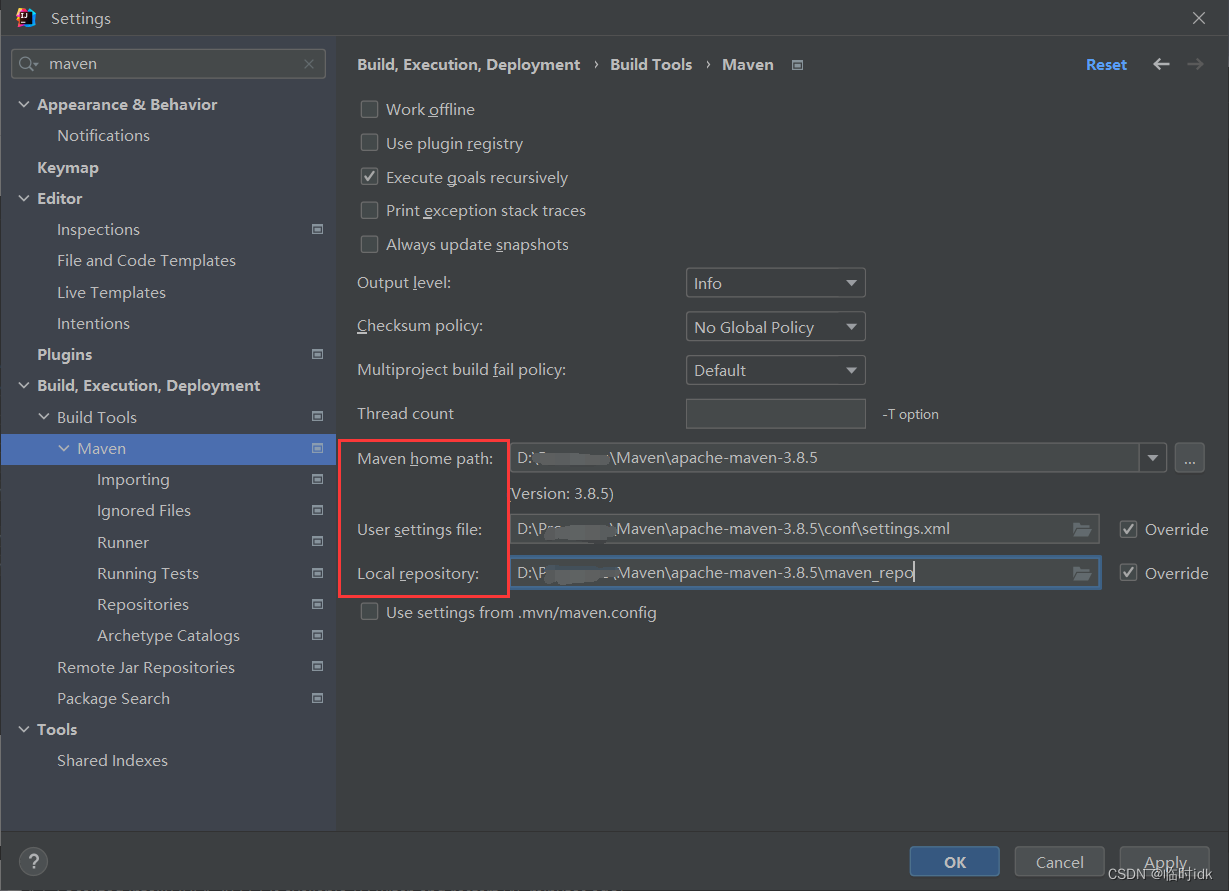The height and width of the screenshot is (891, 1229).
Task: Click the "-T option" hint text
Action: (x=911, y=414)
